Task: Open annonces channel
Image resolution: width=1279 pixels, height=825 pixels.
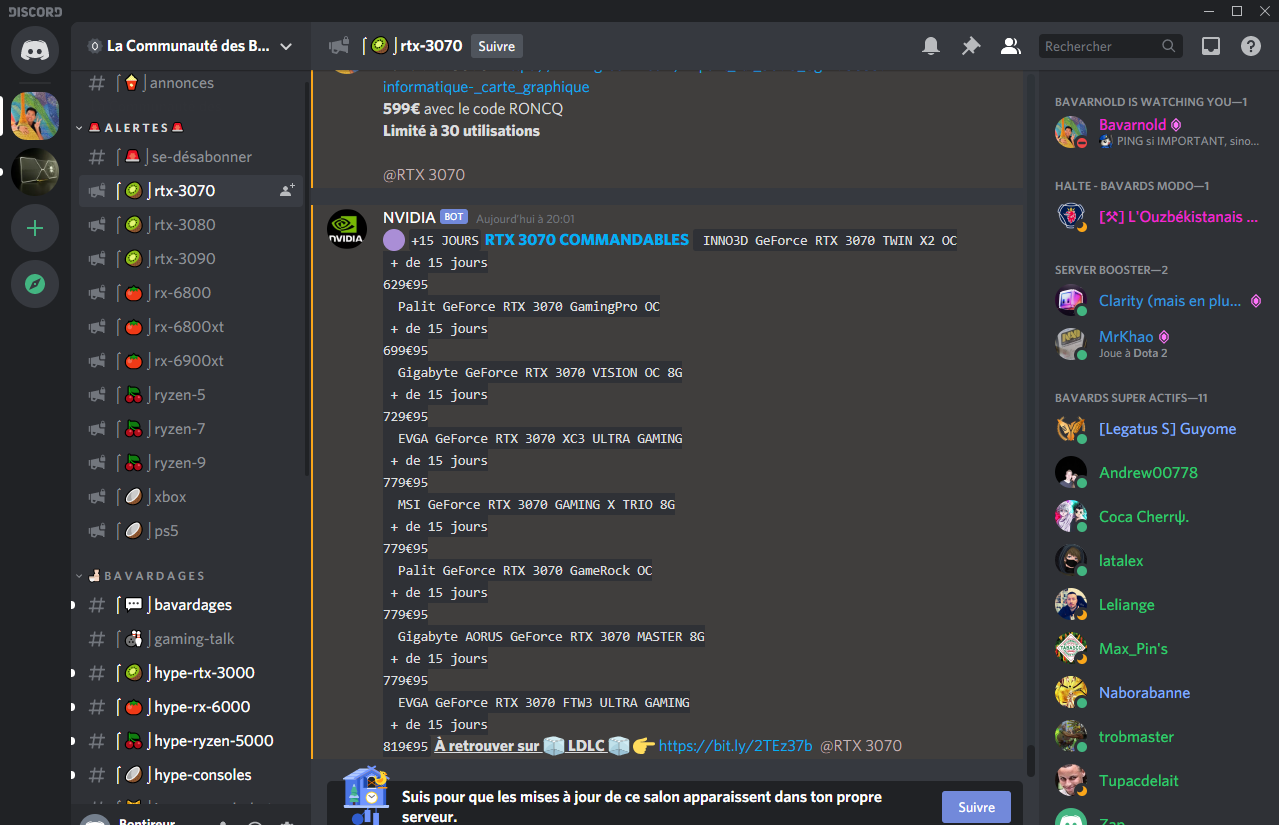Action: tap(190, 83)
